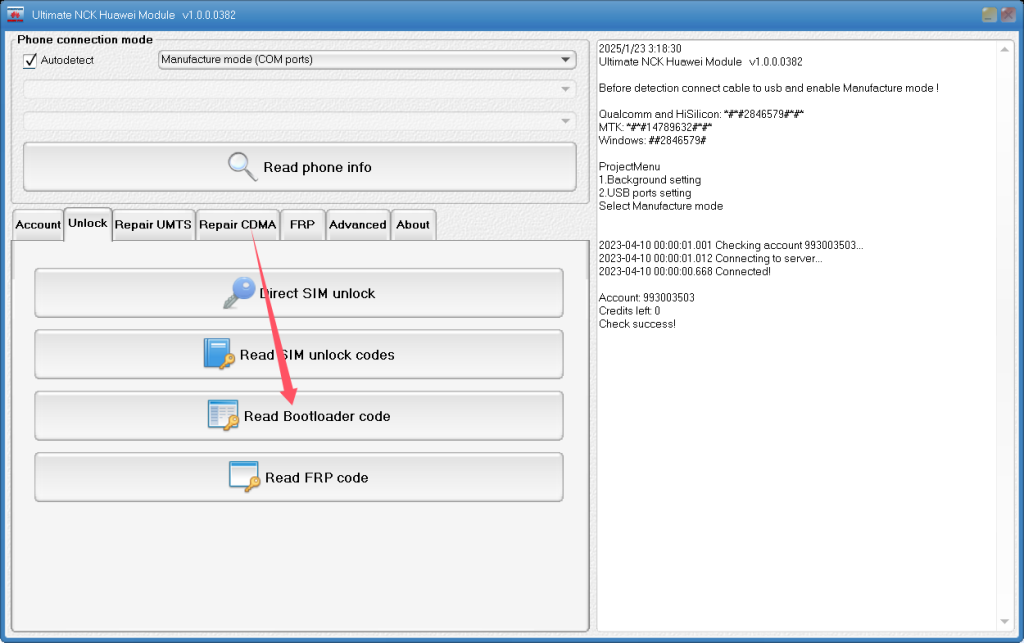Click the '2.USB ports setting' log line
1024x643 pixels.
645,193
